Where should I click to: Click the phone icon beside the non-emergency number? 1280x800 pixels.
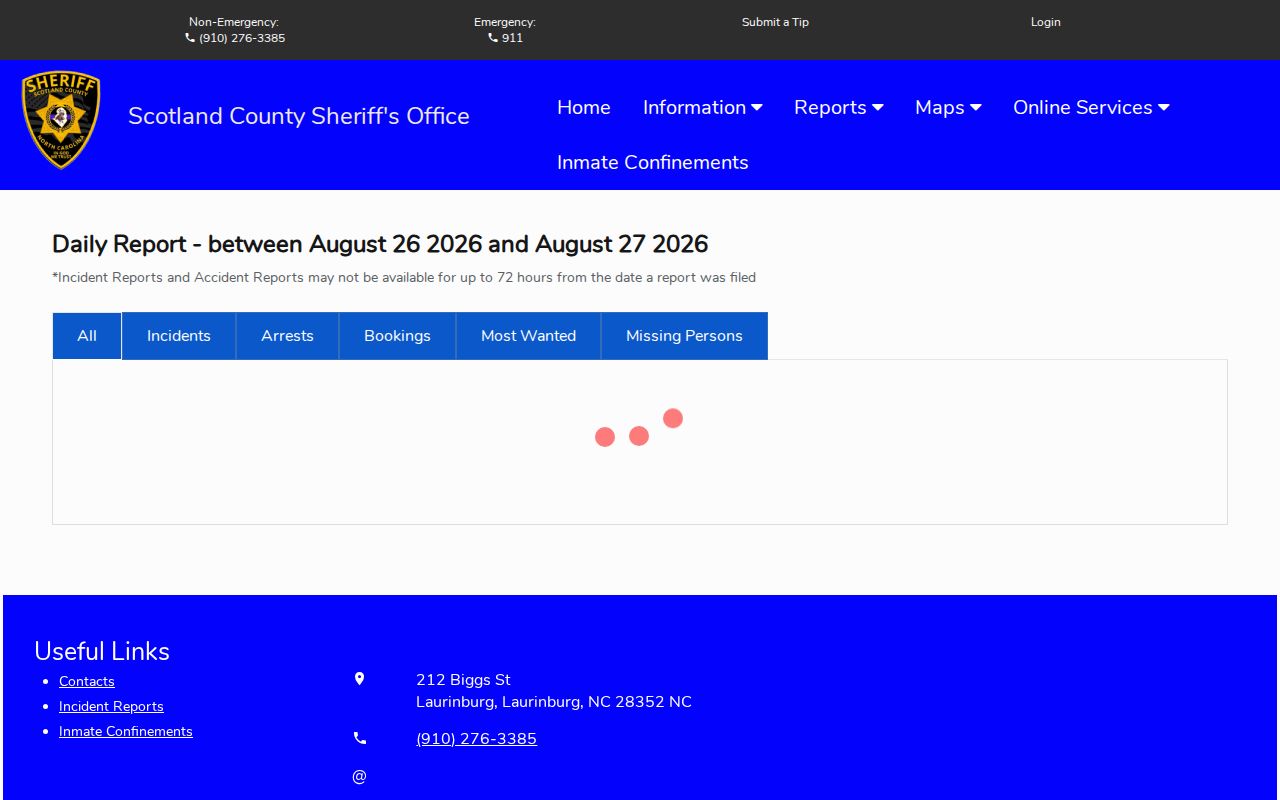(190, 38)
